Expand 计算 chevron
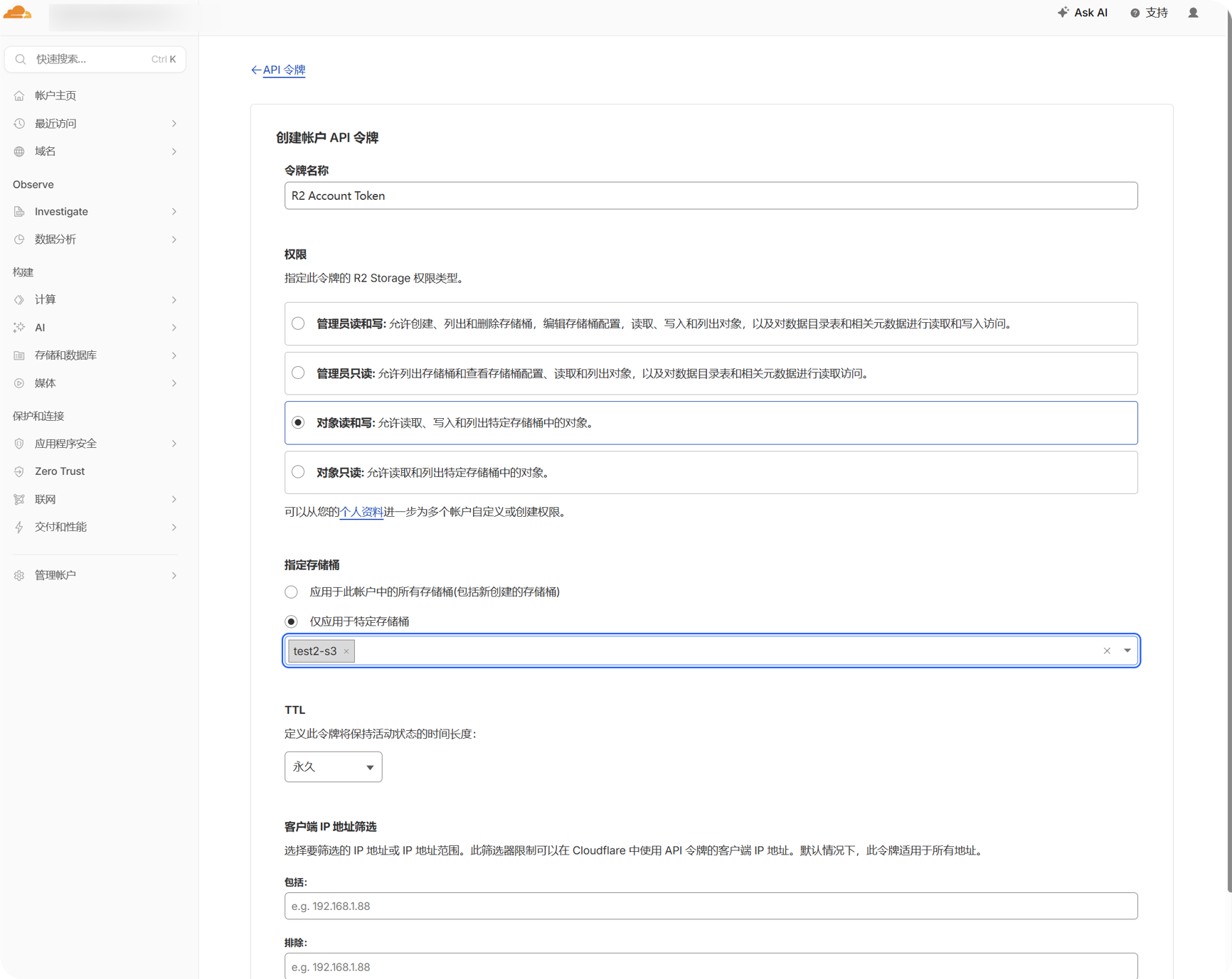The image size is (1232, 979). pyautogui.click(x=174, y=300)
